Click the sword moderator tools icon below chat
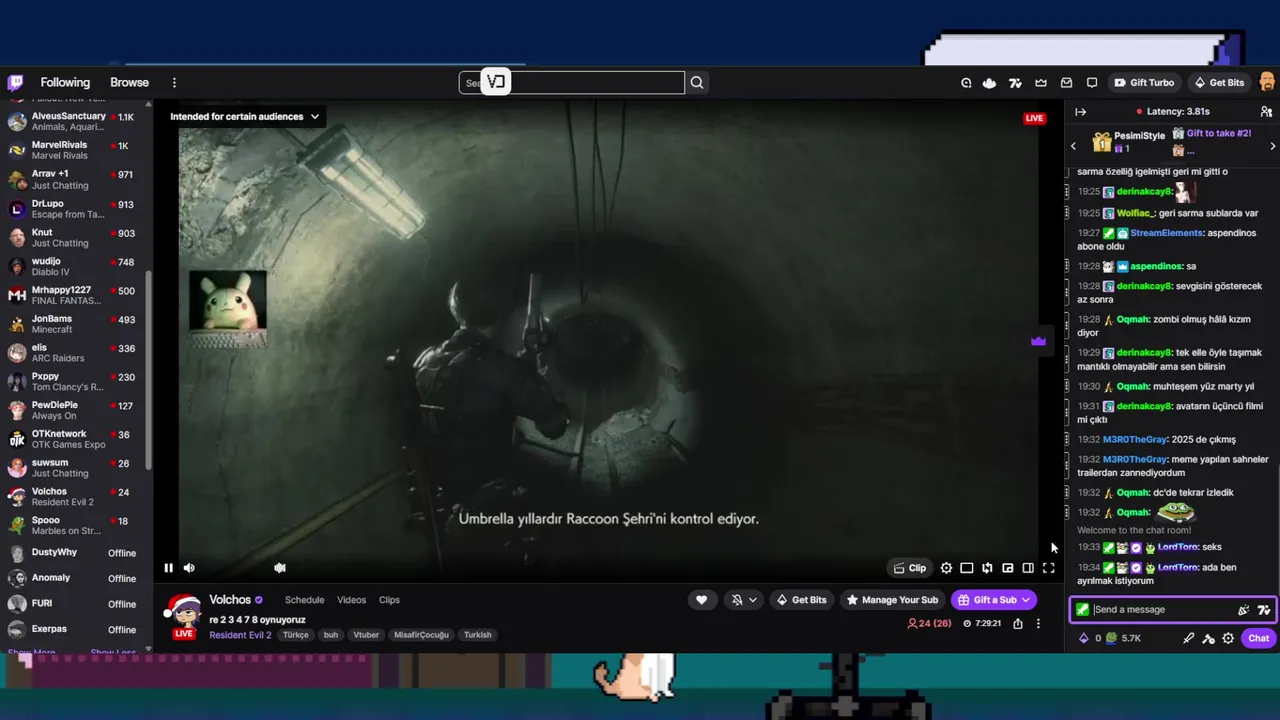The image size is (1280, 720). pos(1188,638)
